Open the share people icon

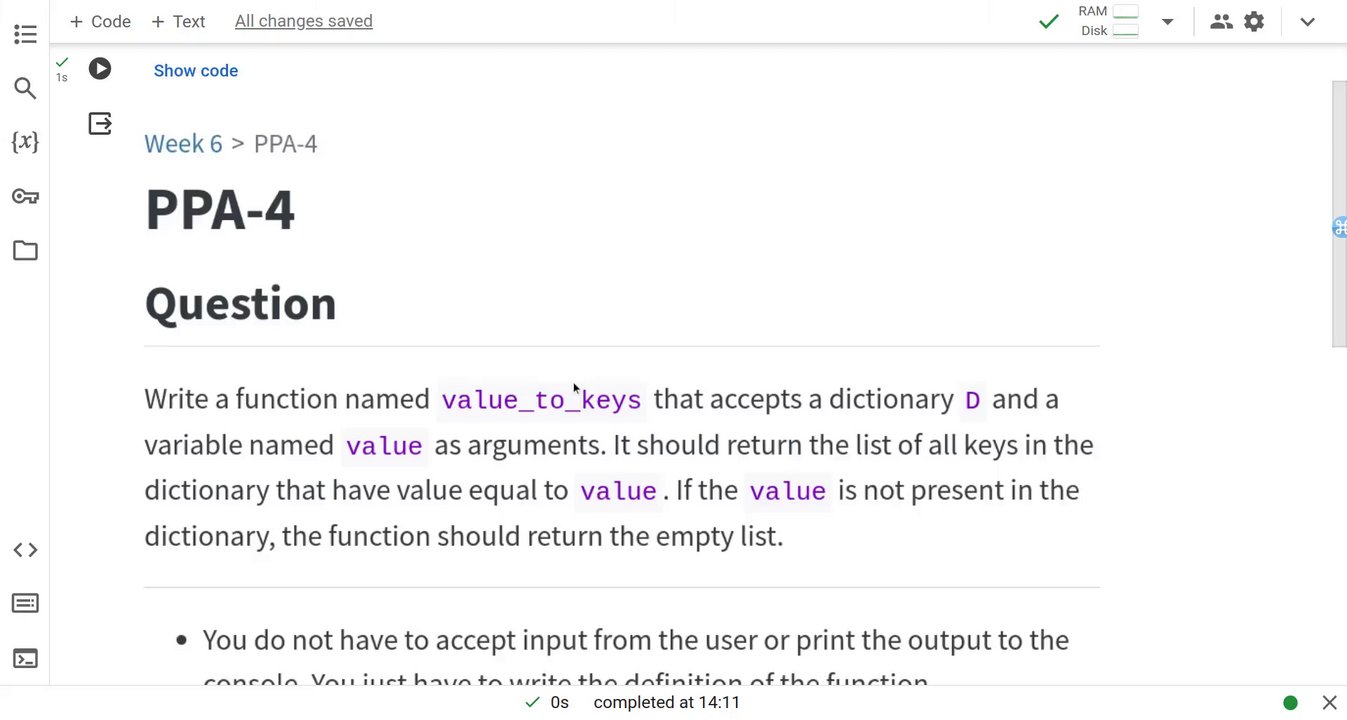pos(1221,21)
